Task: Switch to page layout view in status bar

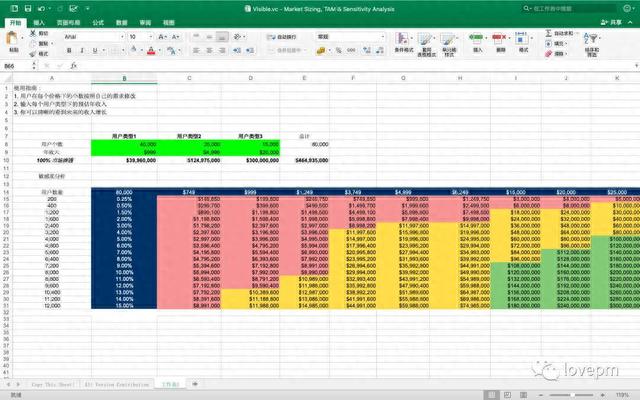Action: click(507, 395)
